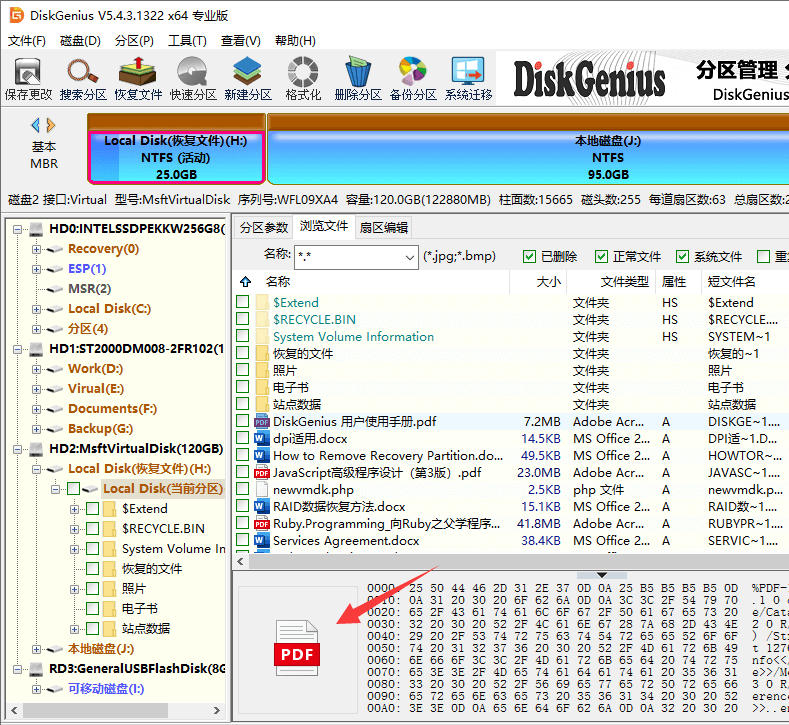Expand the Recovery(0) partition node
Image resolution: width=789 pixels, height=725 pixels.
(36, 249)
